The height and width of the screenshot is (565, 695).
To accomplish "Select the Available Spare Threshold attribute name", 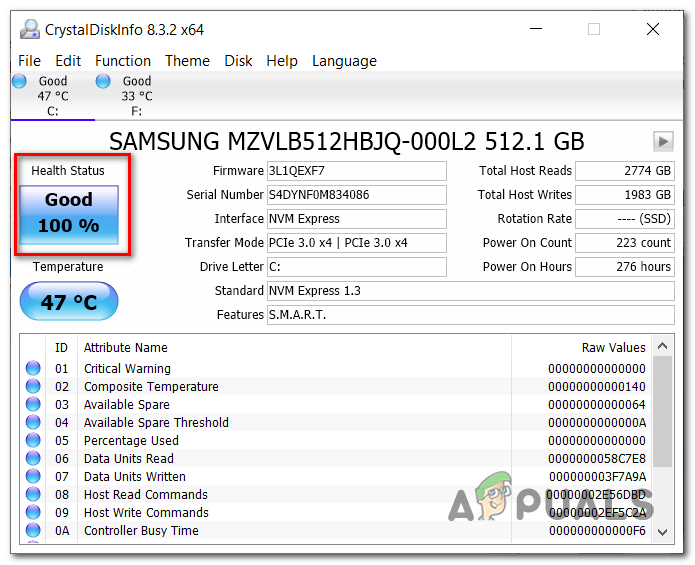I will click(x=156, y=422).
